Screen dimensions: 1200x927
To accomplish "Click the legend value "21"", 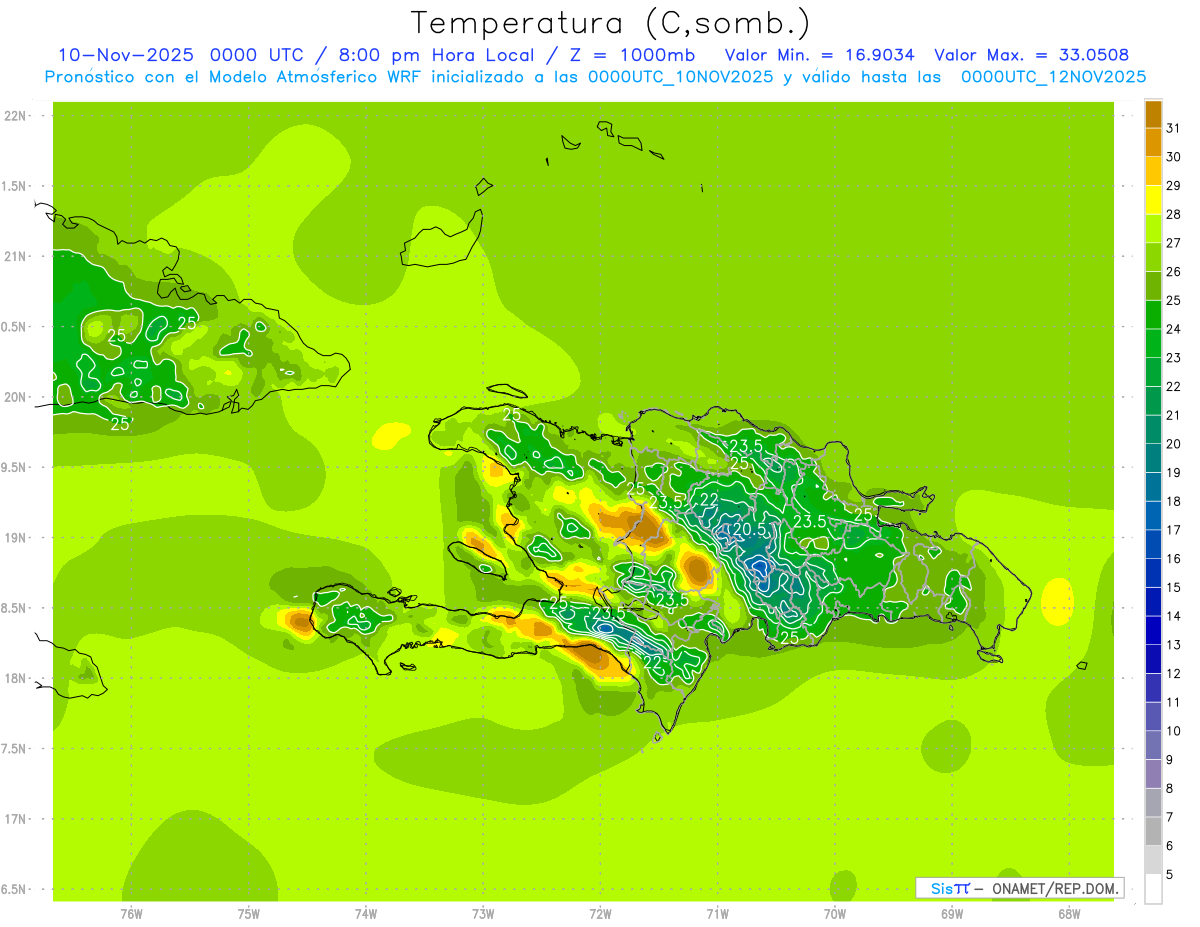I will point(1174,415).
